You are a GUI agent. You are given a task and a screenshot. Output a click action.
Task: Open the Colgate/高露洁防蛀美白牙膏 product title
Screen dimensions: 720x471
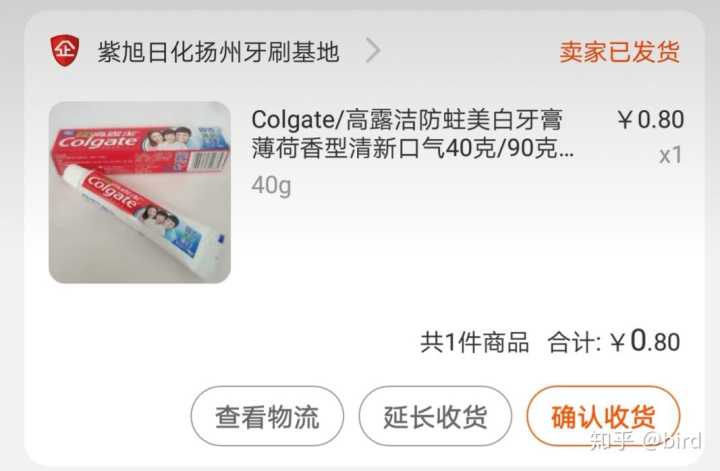(x=412, y=134)
